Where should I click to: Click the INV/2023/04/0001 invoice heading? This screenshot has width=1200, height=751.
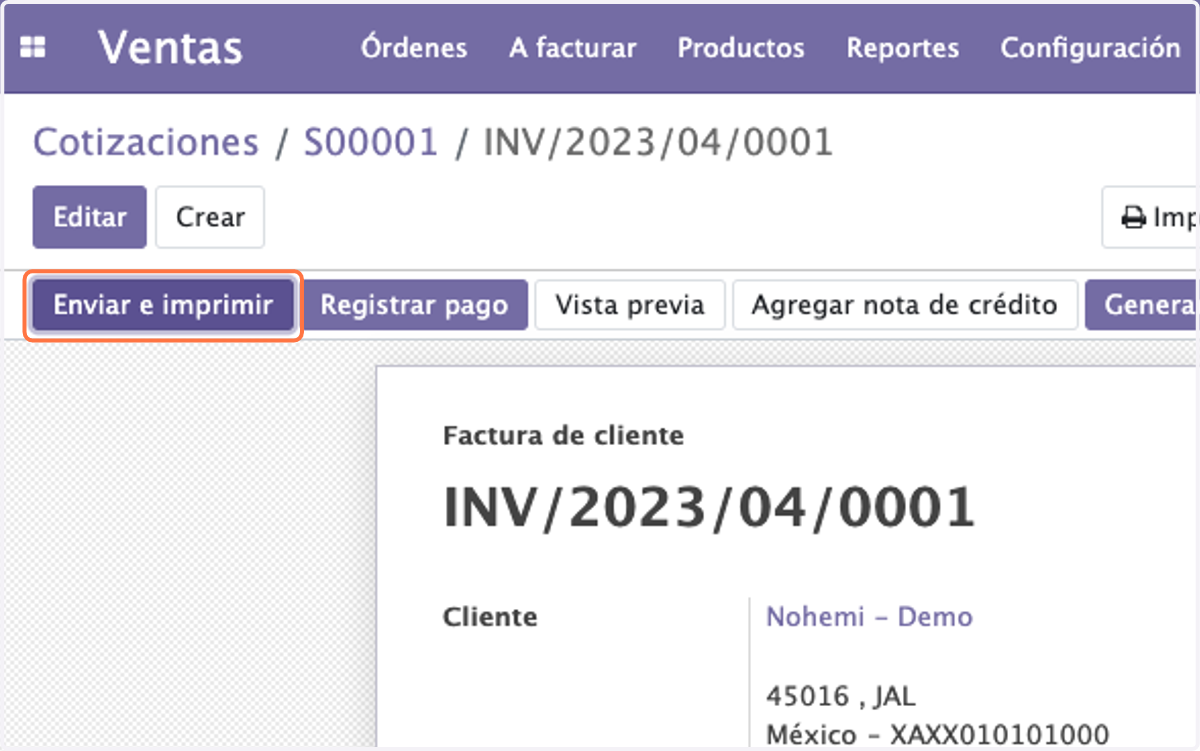coord(709,507)
